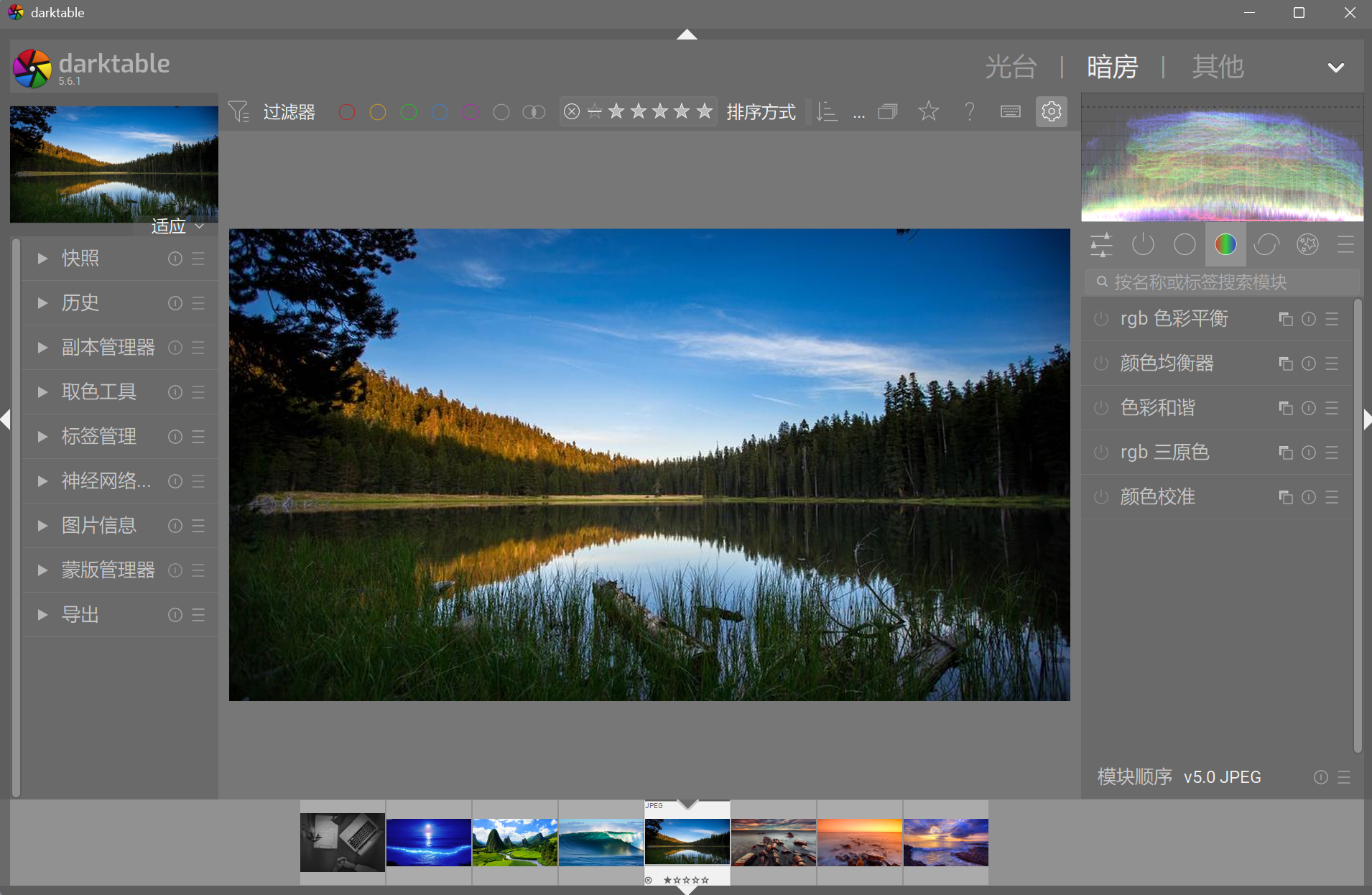Enable rgb 色彩平衡 module
Viewport: 1372px width, 895px height.
tap(1101, 319)
